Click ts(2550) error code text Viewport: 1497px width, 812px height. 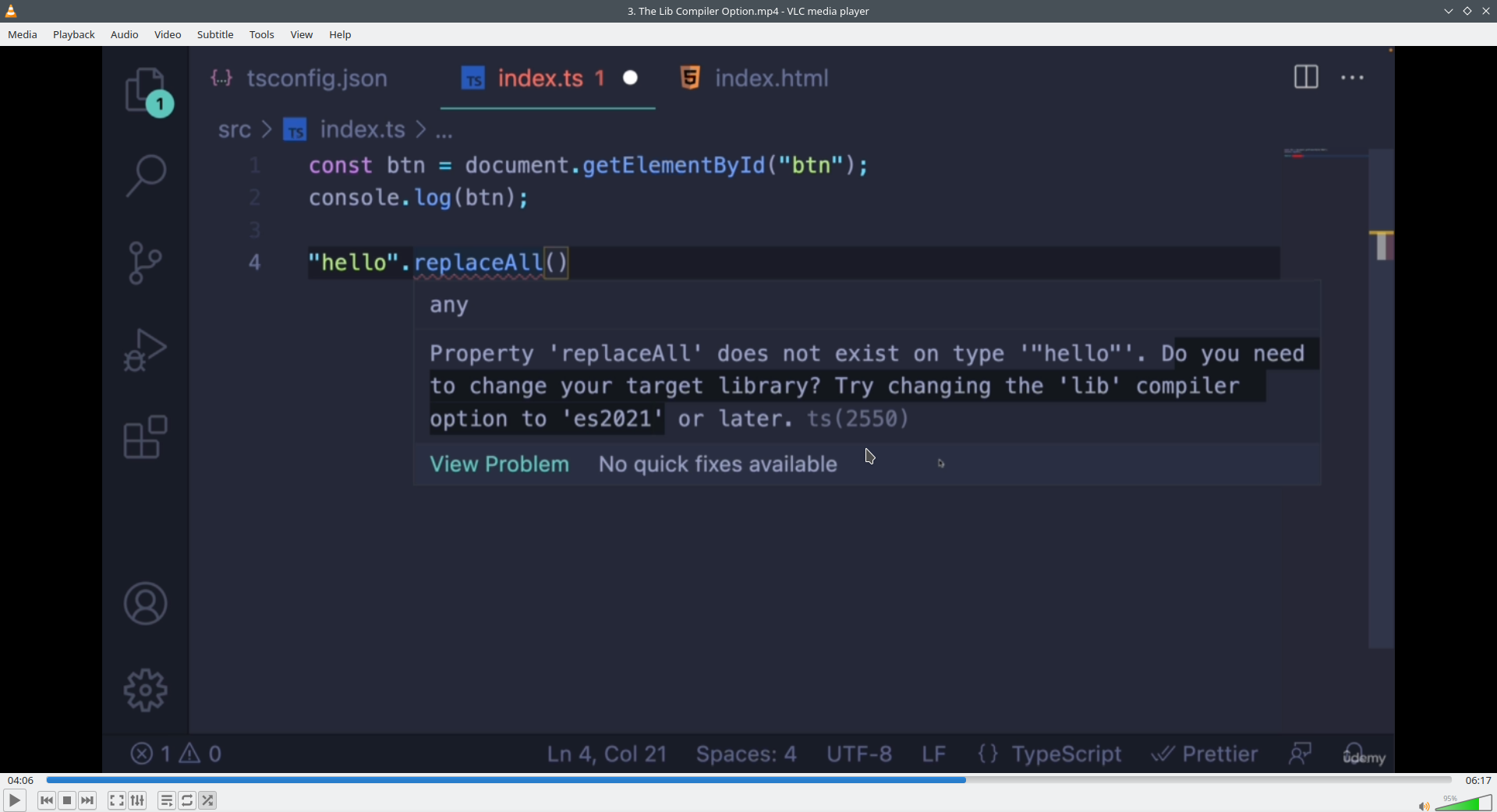(x=858, y=419)
